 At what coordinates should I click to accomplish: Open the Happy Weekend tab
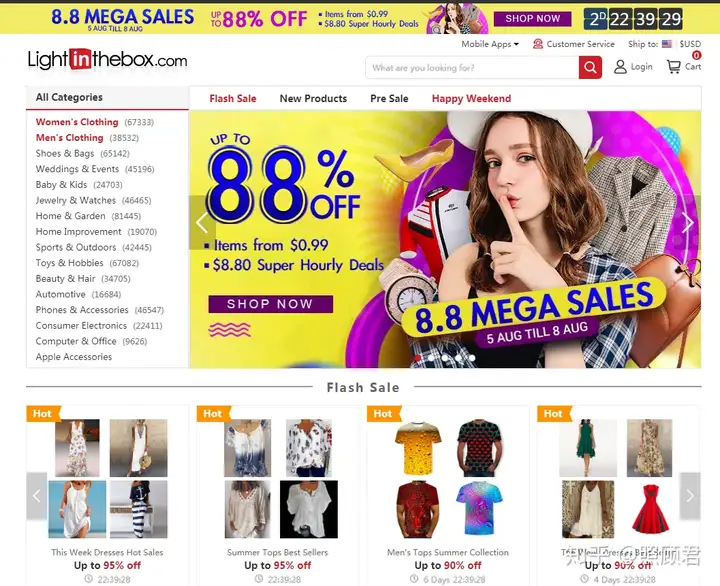point(471,98)
